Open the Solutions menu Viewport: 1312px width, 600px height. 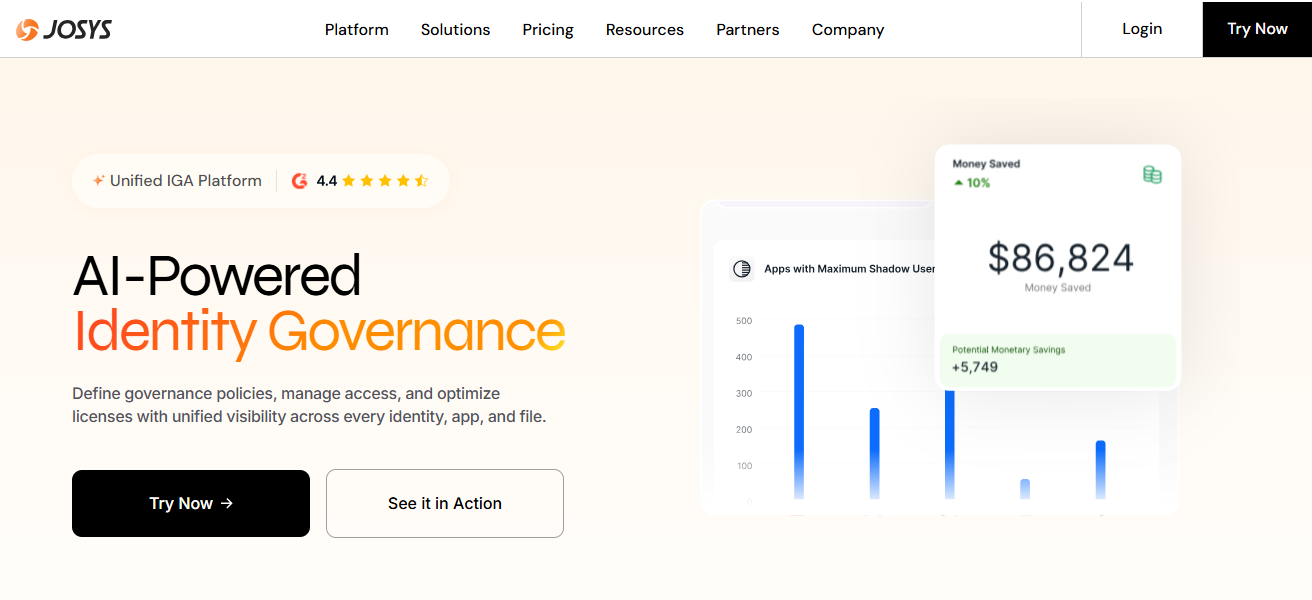(455, 29)
